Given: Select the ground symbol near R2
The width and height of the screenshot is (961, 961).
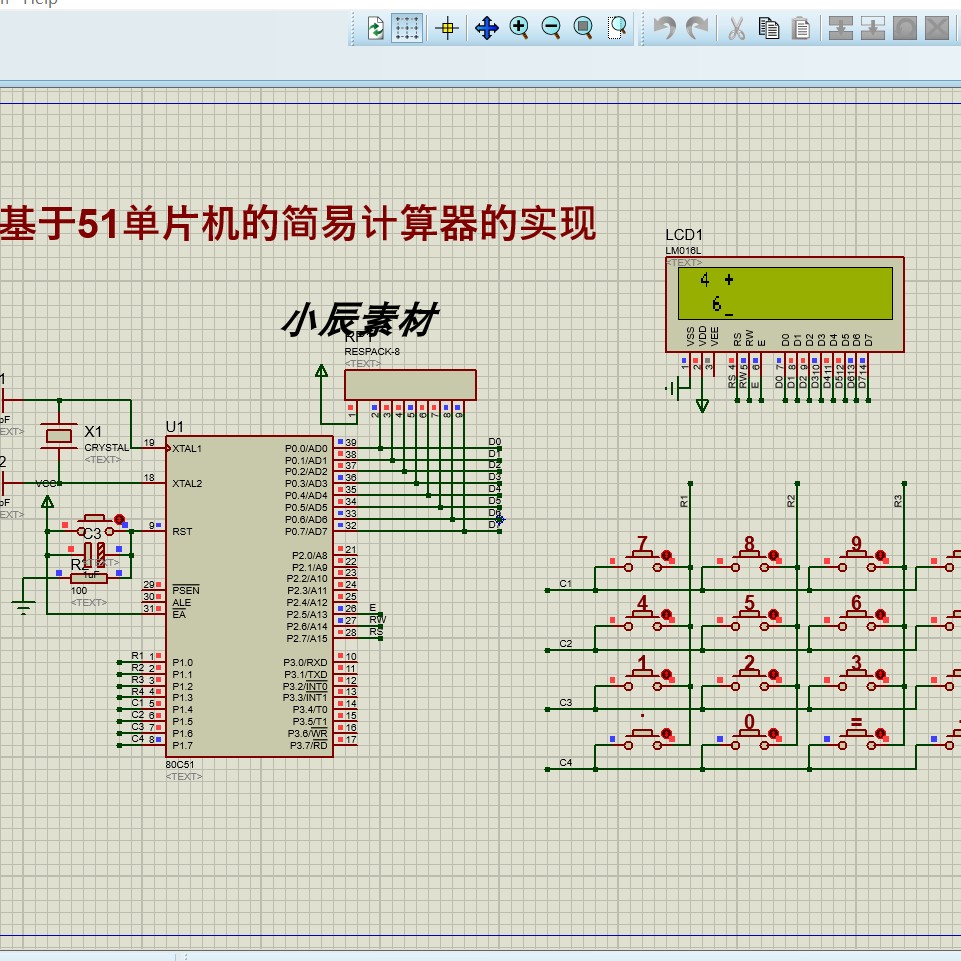Looking at the screenshot, I should (x=23, y=609).
